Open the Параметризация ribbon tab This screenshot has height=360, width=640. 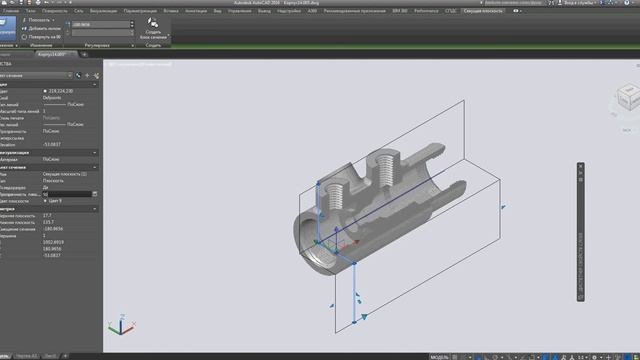(140, 11)
